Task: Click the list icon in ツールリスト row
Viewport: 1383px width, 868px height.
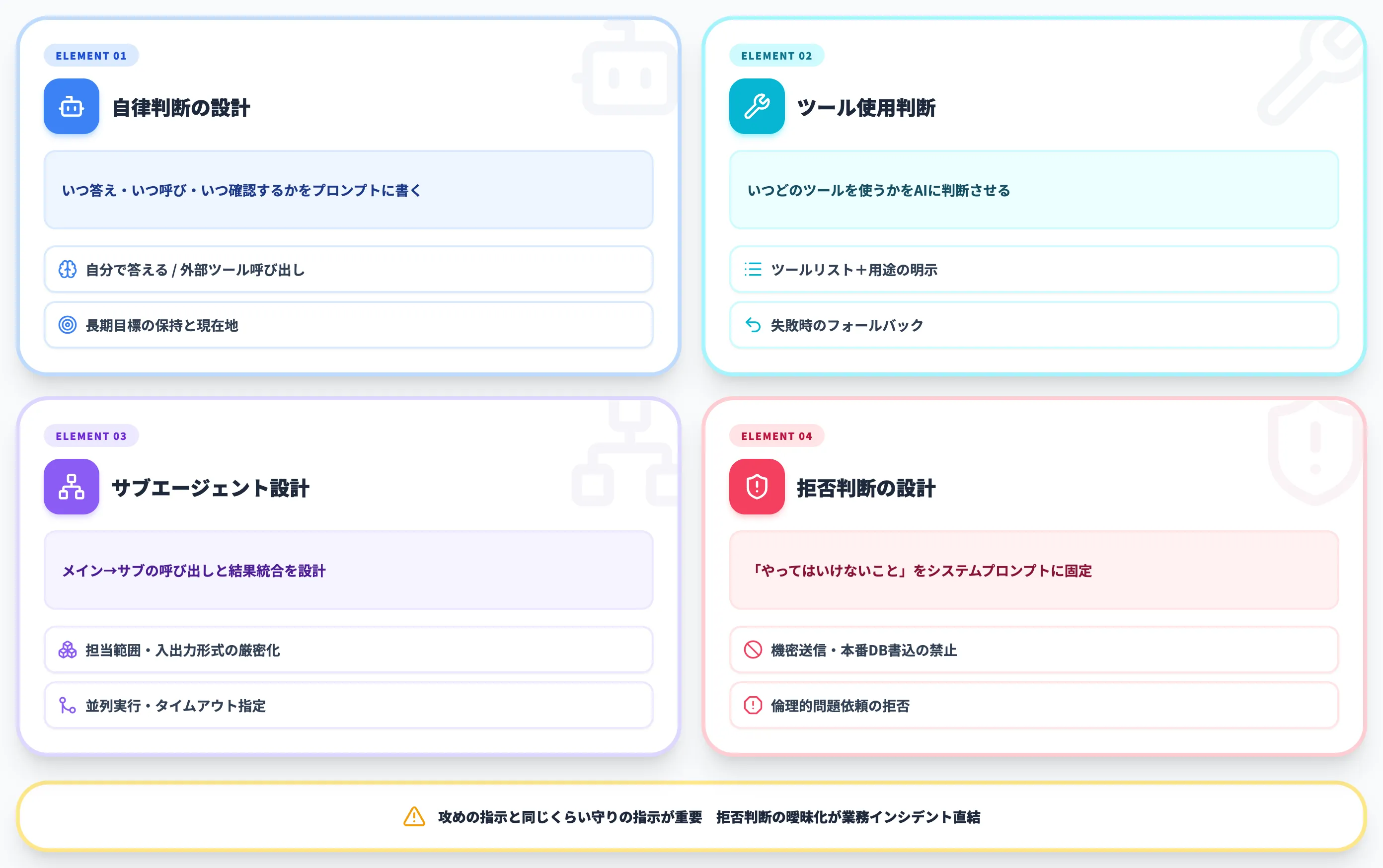Action: pos(753,269)
